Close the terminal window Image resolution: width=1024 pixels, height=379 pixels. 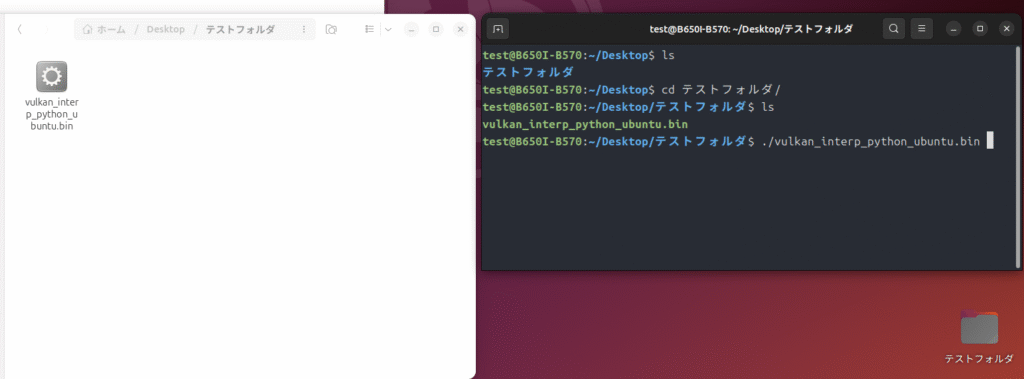[x=1006, y=29]
